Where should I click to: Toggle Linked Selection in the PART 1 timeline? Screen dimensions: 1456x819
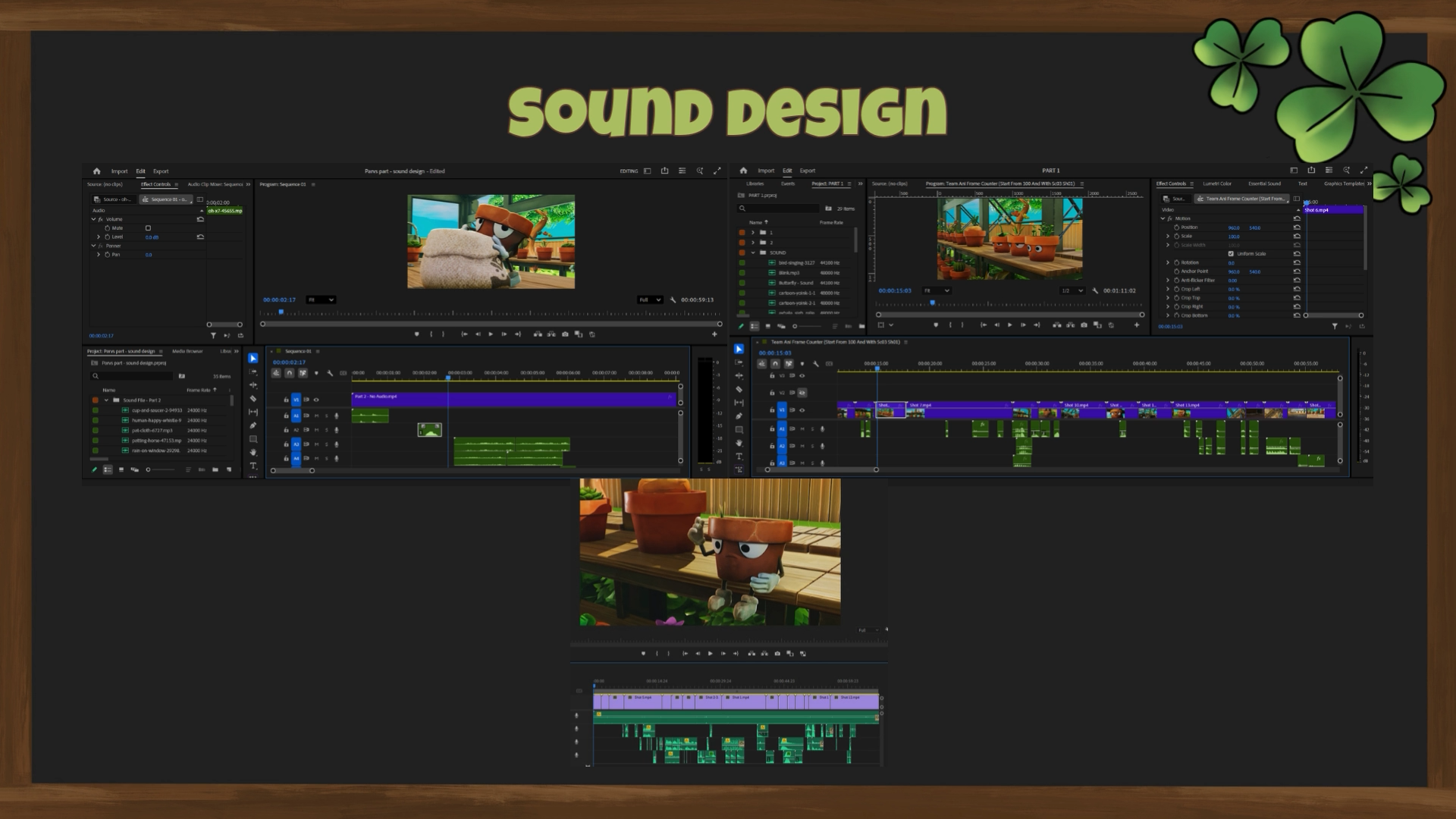(789, 364)
